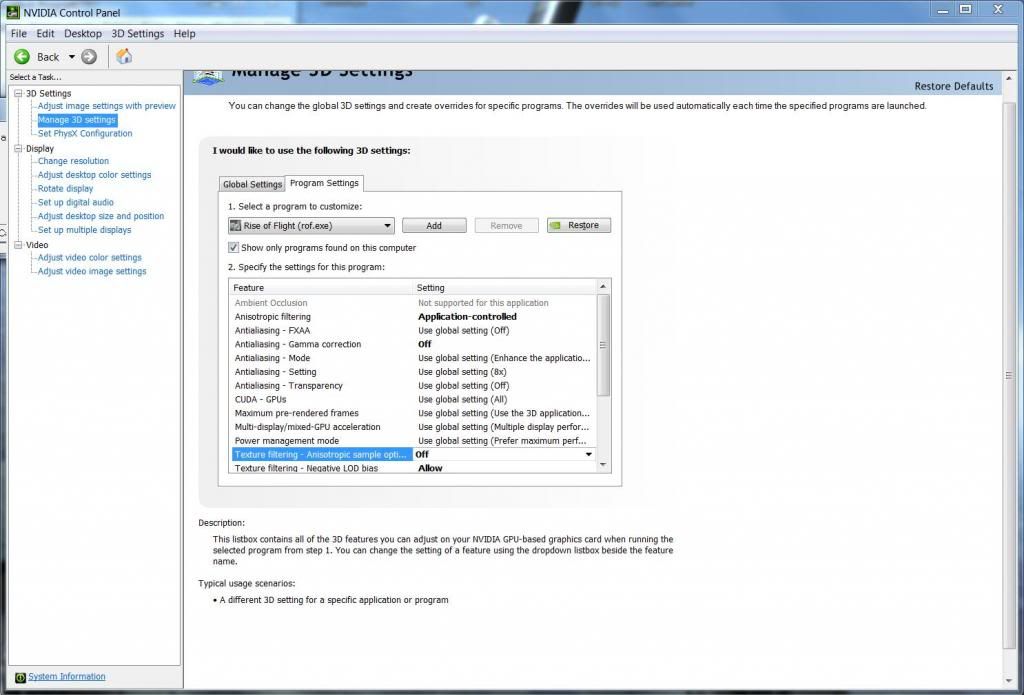Click the System Information icon
The width and height of the screenshot is (1024, 695).
(20, 677)
